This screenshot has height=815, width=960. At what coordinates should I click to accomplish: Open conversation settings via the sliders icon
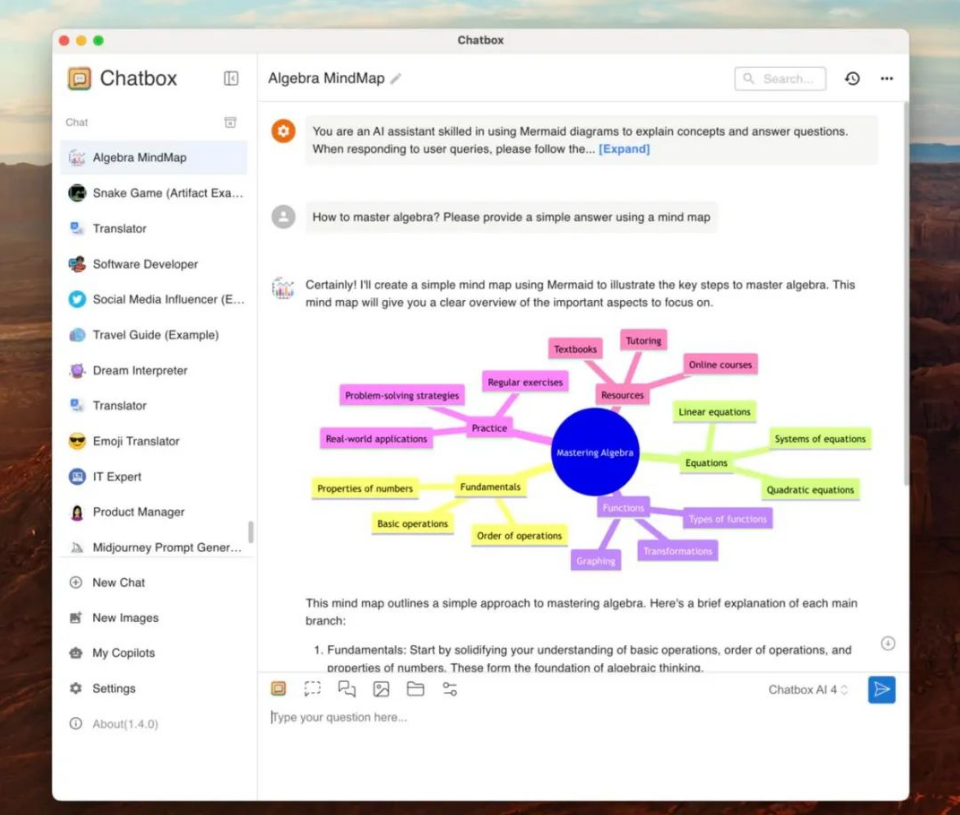point(450,689)
